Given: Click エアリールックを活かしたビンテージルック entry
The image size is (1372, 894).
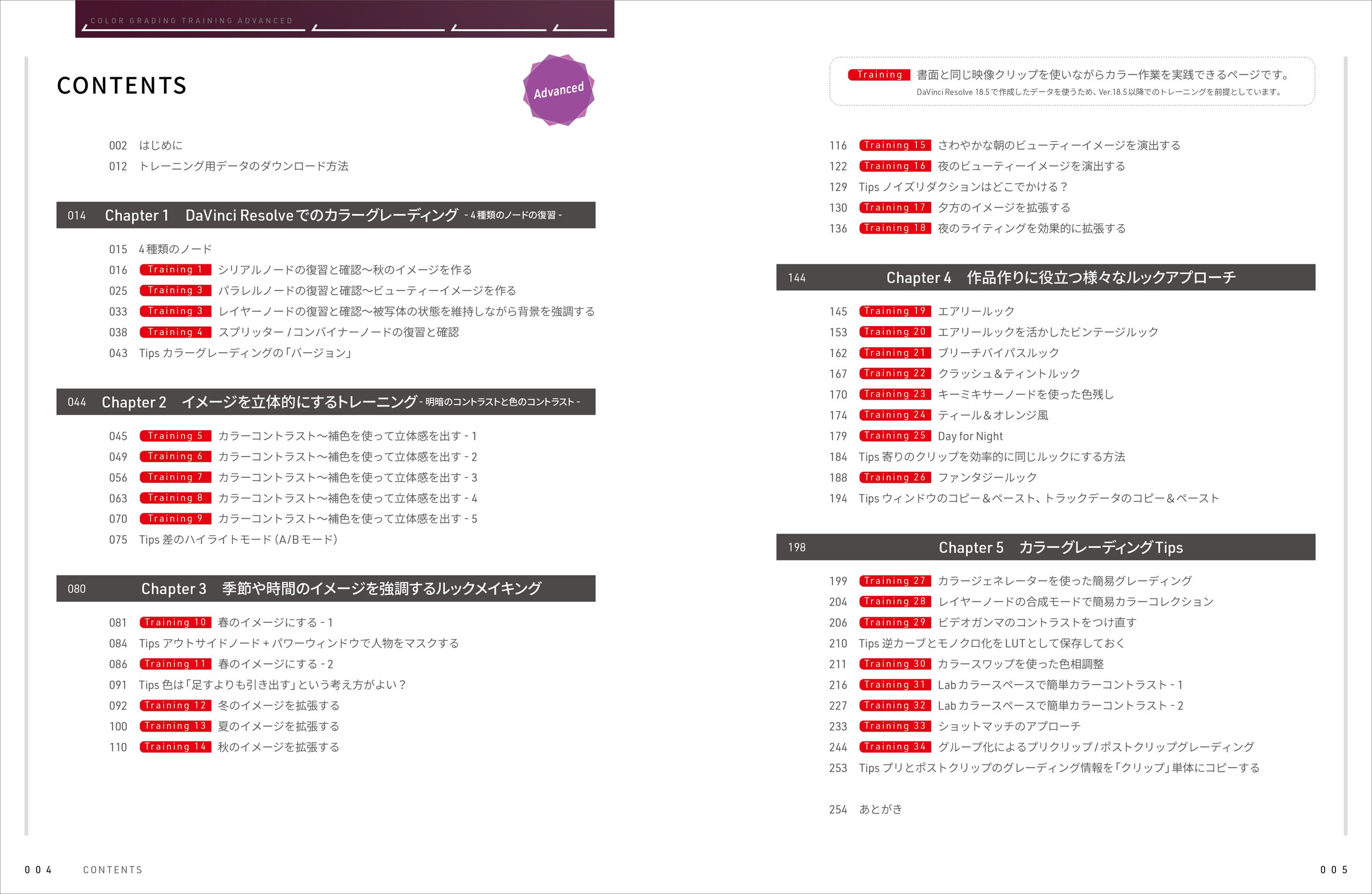Looking at the screenshot, I should click(x=994, y=332).
